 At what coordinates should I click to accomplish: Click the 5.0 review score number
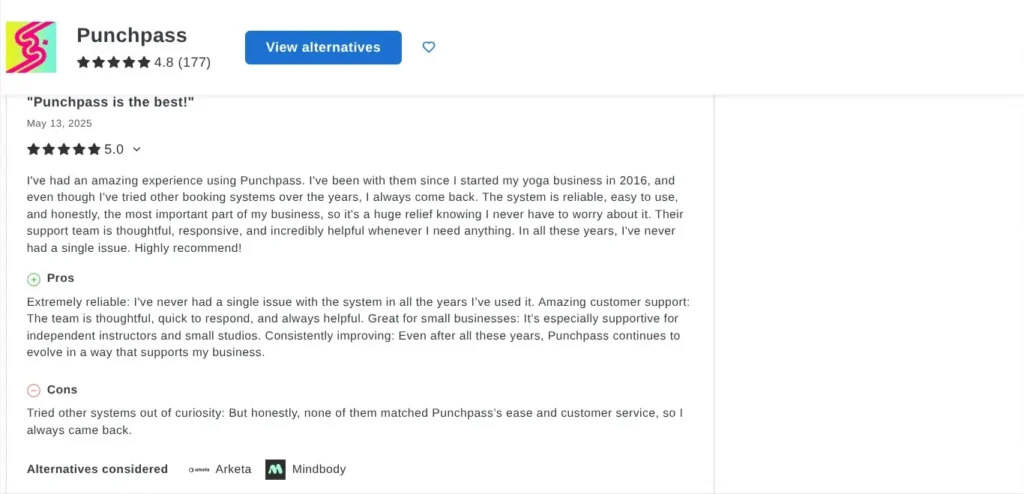[x=114, y=150]
